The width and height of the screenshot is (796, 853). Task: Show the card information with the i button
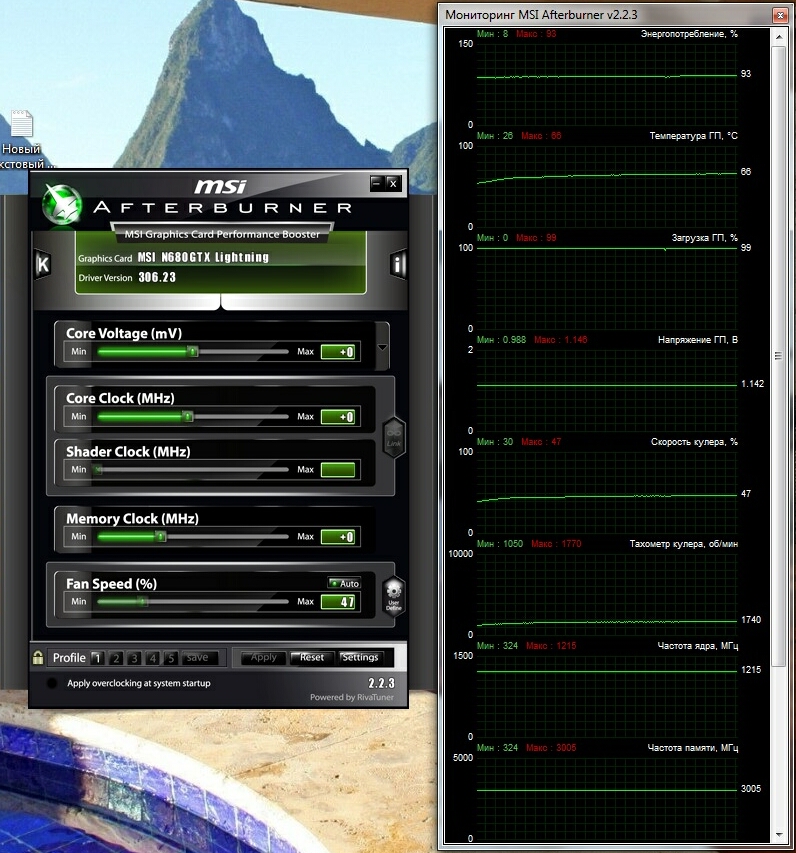coord(398,265)
